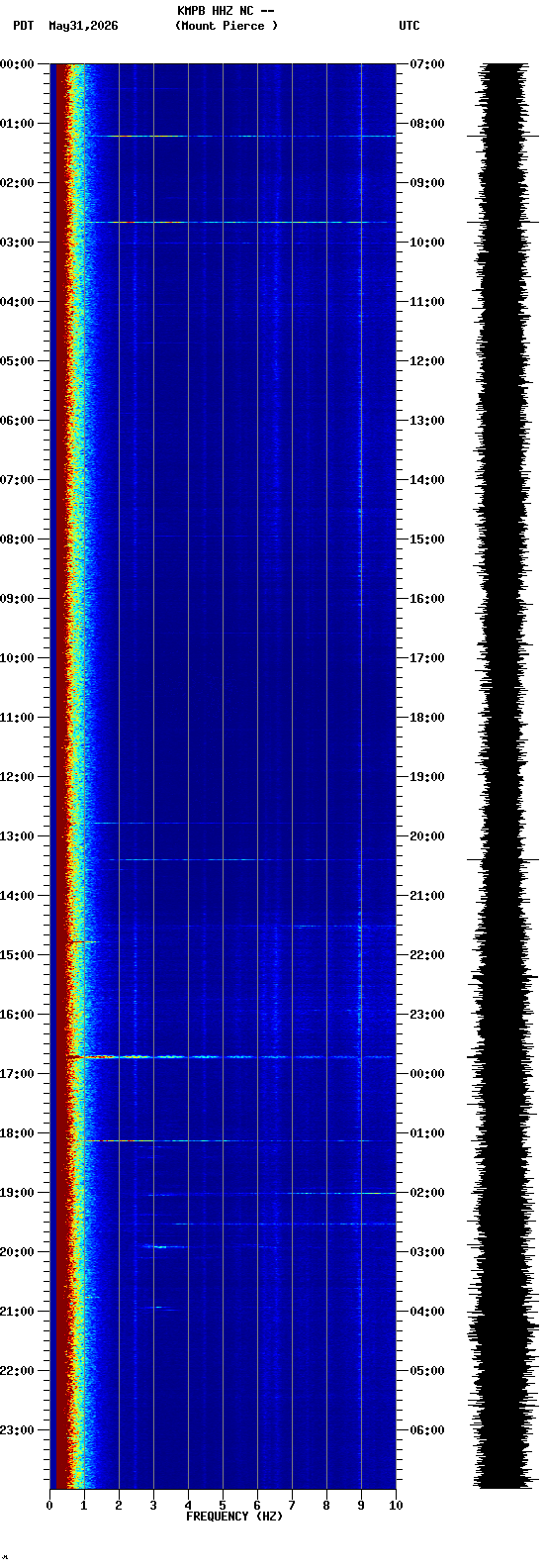
Task: Click frequency axis tick label 1
Action: (x=84, y=1506)
